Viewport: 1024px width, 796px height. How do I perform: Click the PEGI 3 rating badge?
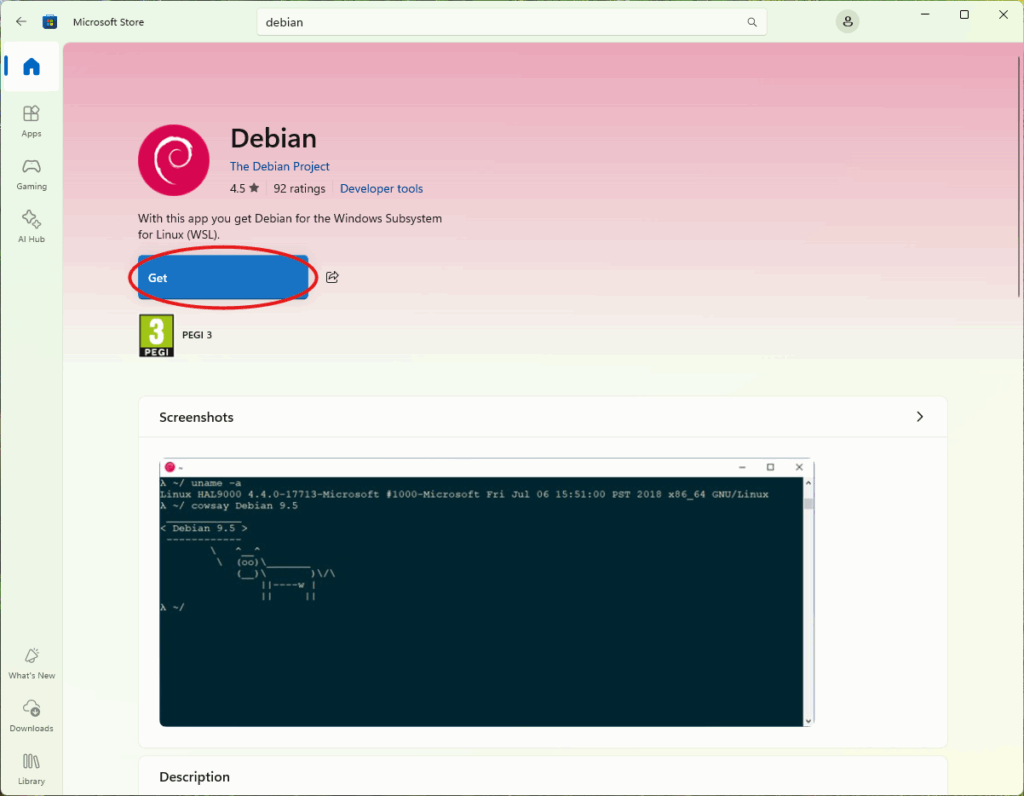(x=156, y=336)
